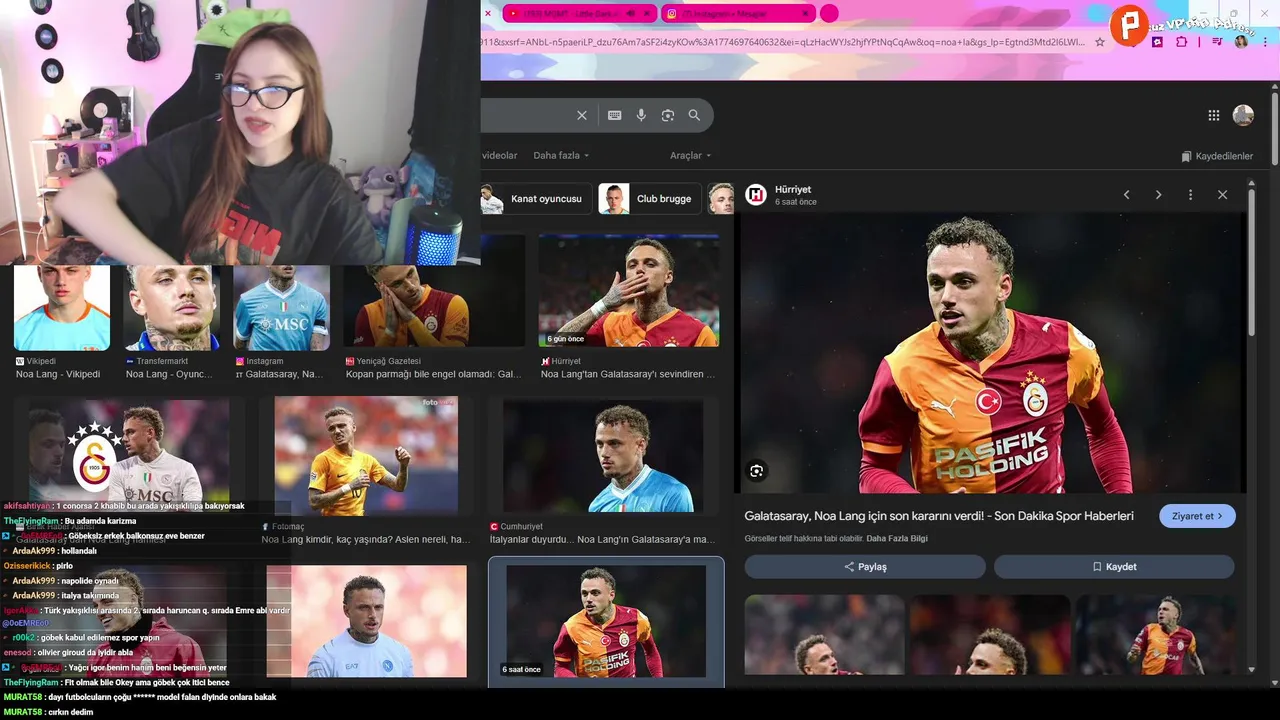Open Kaydedilenler saved items

coord(1217,156)
